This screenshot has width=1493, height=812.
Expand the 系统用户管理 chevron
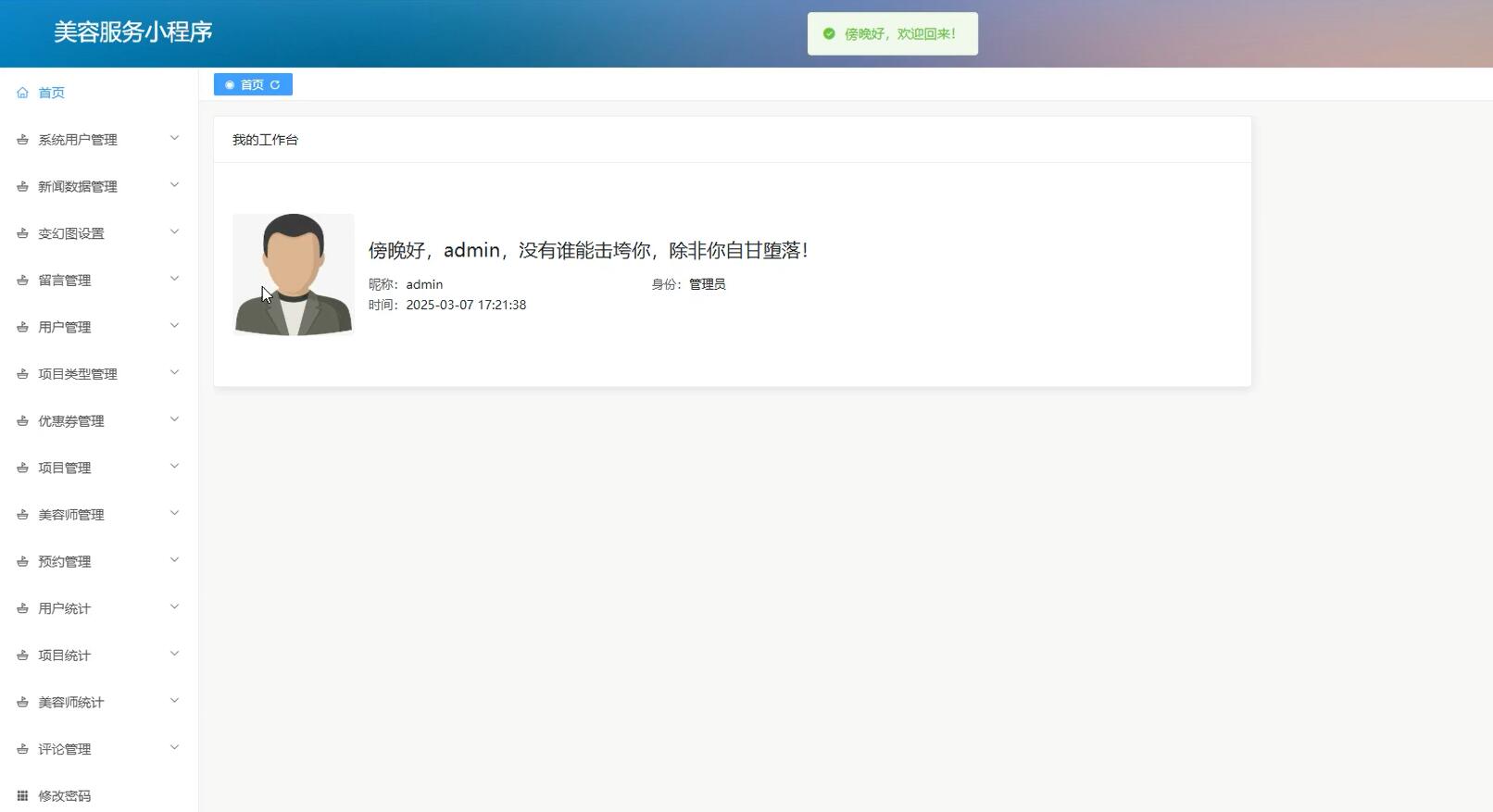(174, 139)
